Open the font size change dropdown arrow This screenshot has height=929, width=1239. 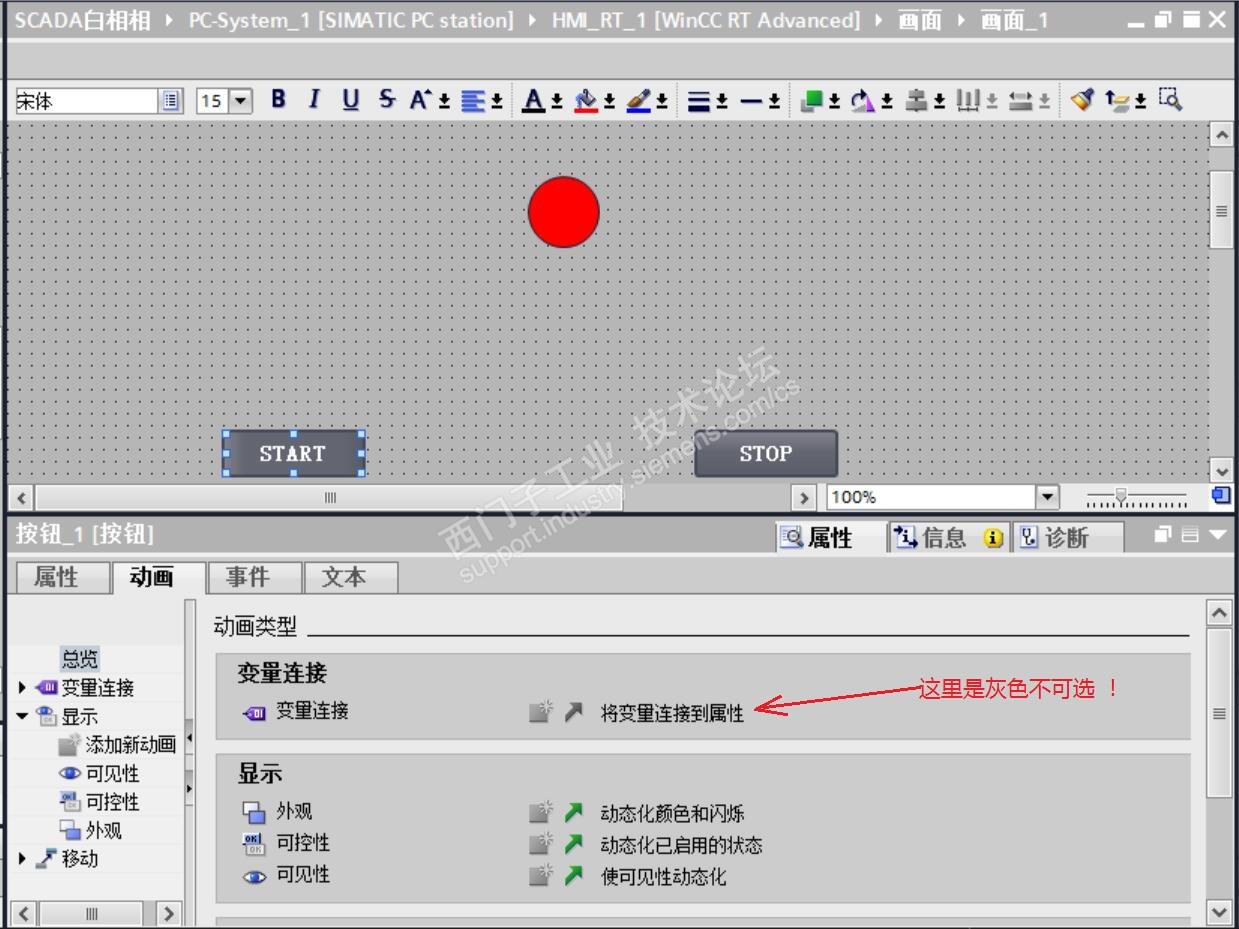coord(444,102)
